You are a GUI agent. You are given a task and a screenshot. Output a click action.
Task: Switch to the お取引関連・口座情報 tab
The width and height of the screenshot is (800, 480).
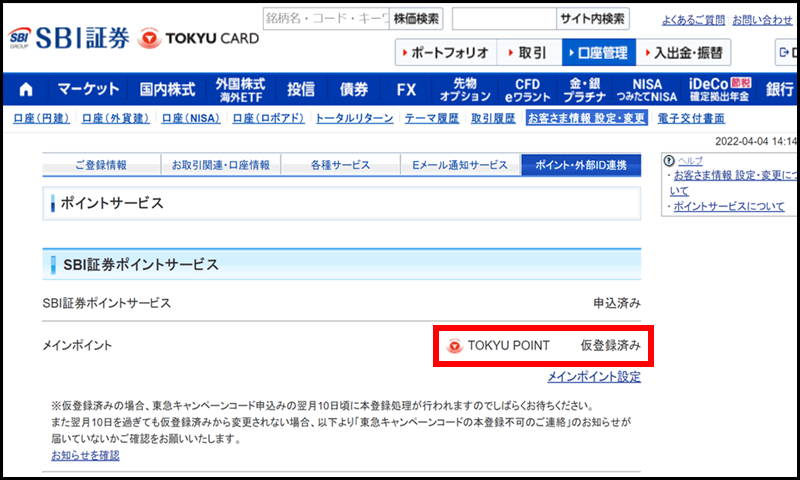point(220,165)
